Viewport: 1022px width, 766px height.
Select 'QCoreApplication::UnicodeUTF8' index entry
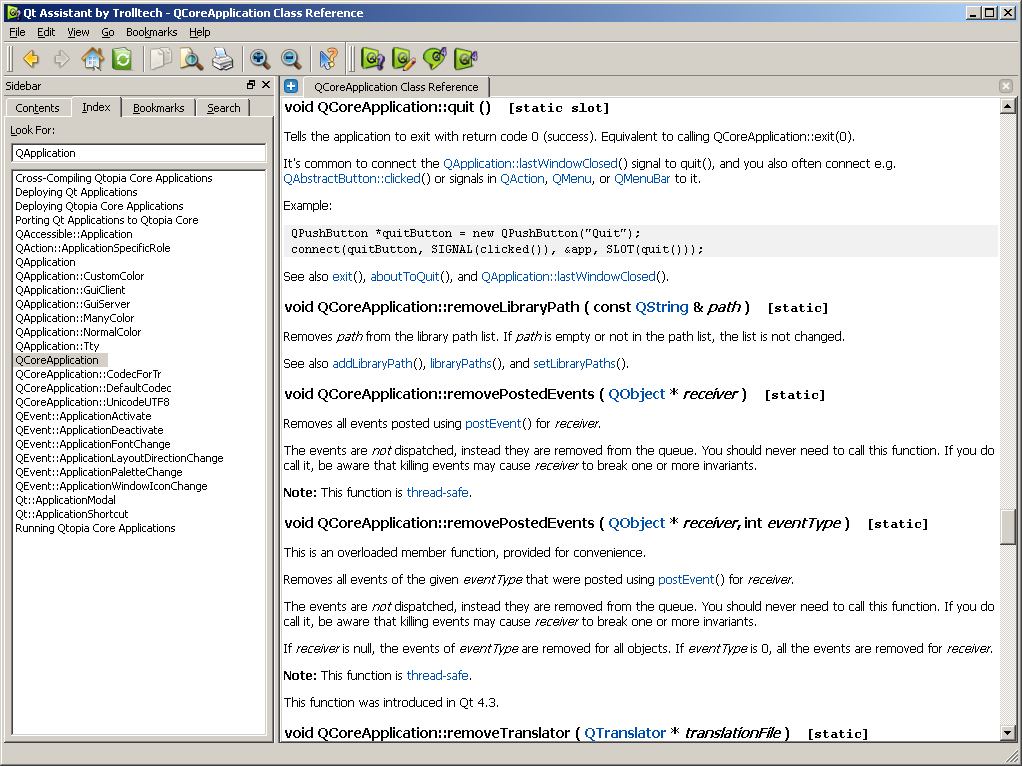tap(92, 402)
